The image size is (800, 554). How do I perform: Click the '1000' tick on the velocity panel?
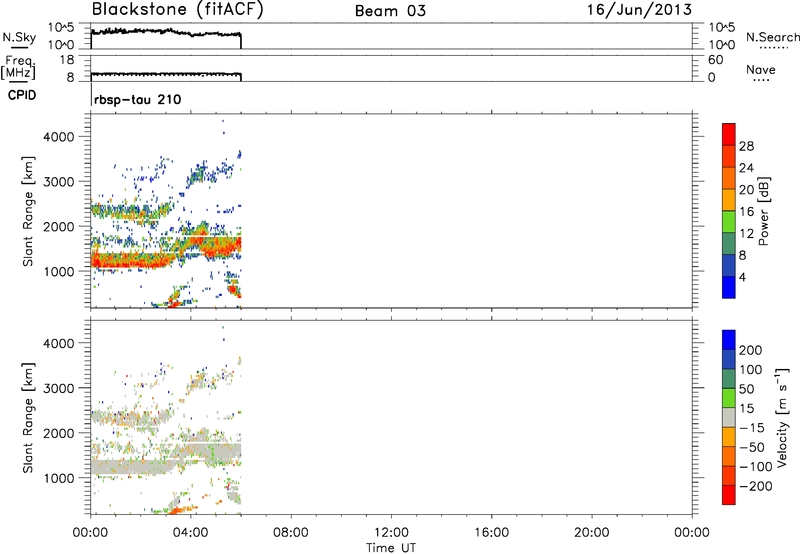(59, 478)
